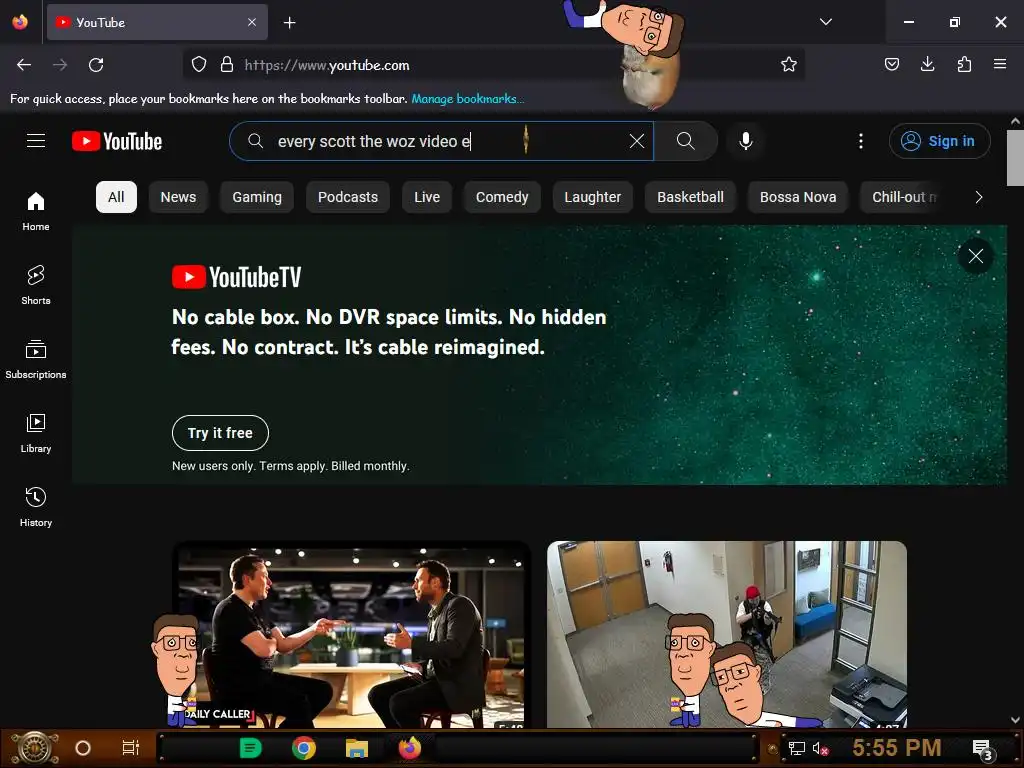Open Shorts in the sidebar
1024x768 pixels.
(x=36, y=285)
